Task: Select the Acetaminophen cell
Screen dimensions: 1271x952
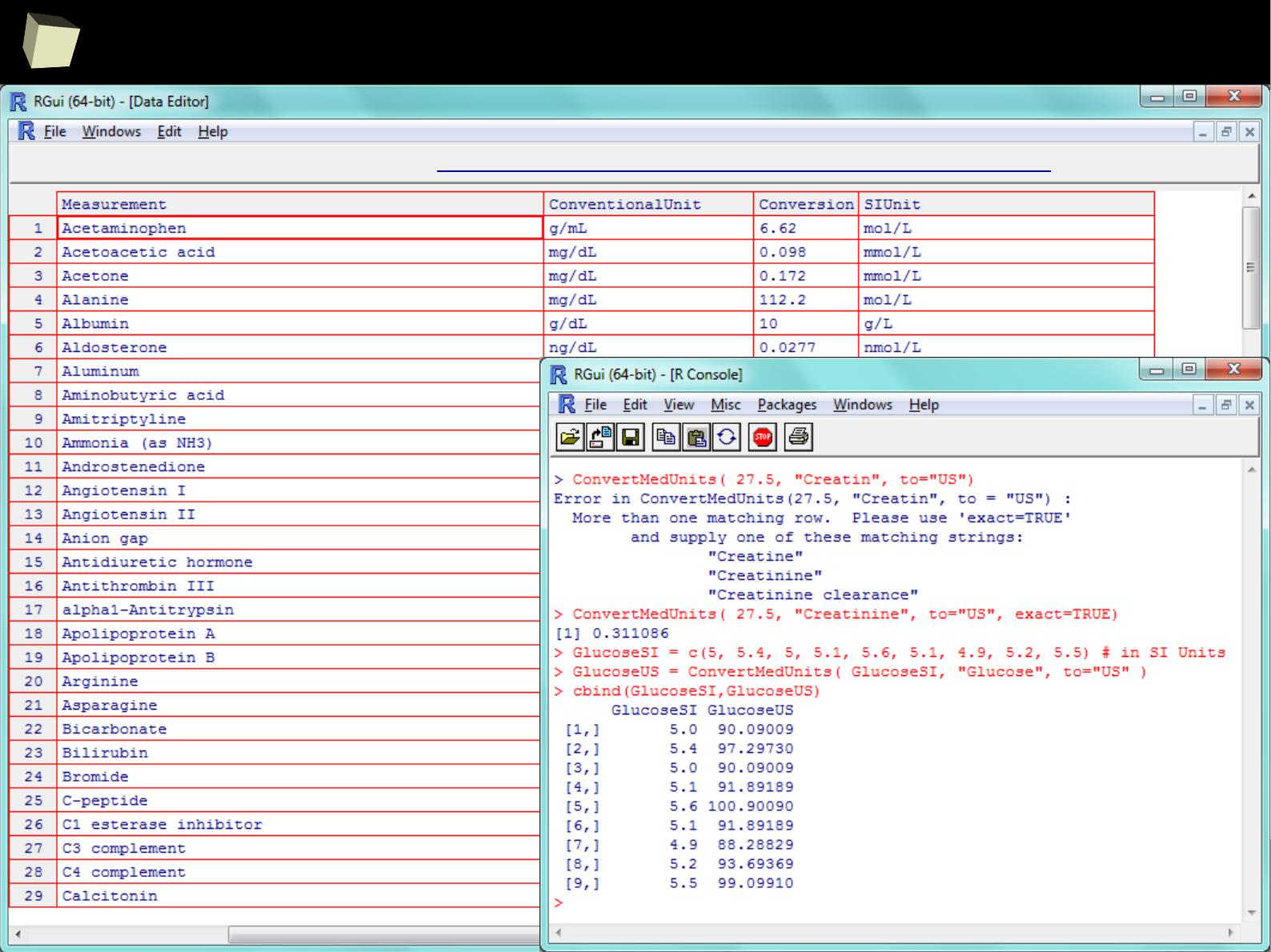Action: tap(300, 228)
